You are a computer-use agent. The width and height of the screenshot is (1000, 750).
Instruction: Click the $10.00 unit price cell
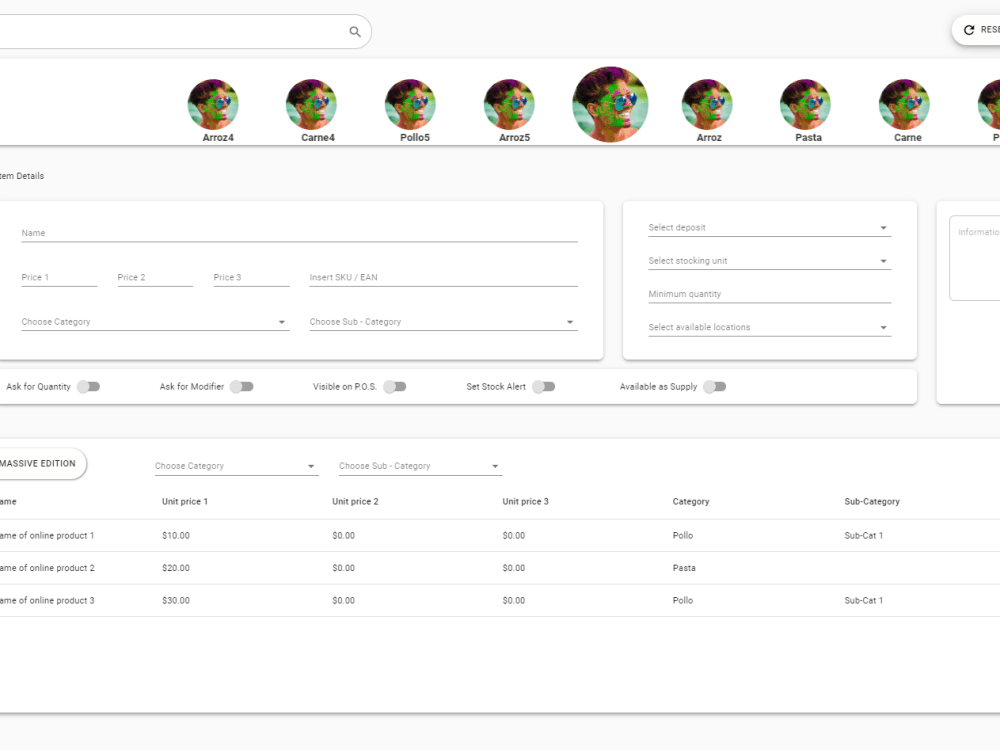[176, 536]
